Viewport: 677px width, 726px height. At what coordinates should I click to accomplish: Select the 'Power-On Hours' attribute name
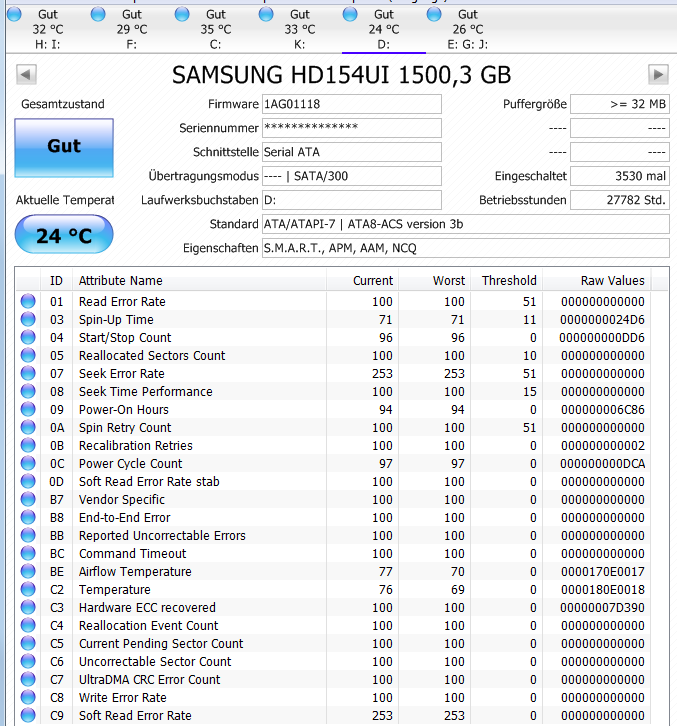(x=124, y=409)
